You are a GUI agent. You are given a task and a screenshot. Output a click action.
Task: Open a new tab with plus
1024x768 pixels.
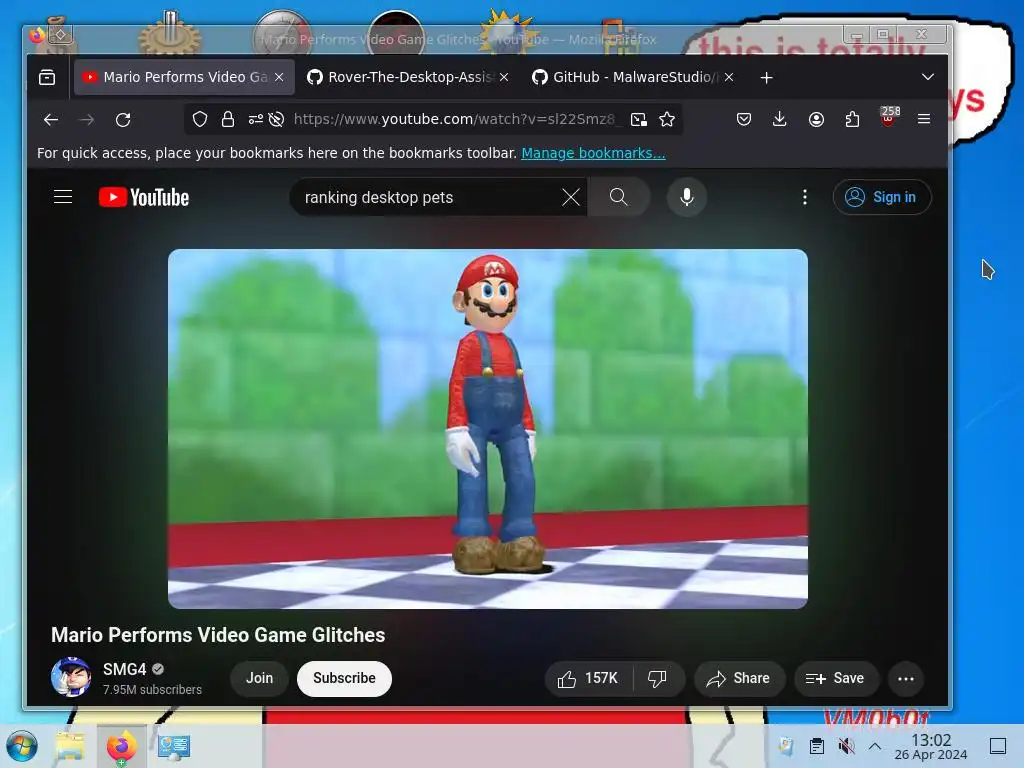pos(767,78)
